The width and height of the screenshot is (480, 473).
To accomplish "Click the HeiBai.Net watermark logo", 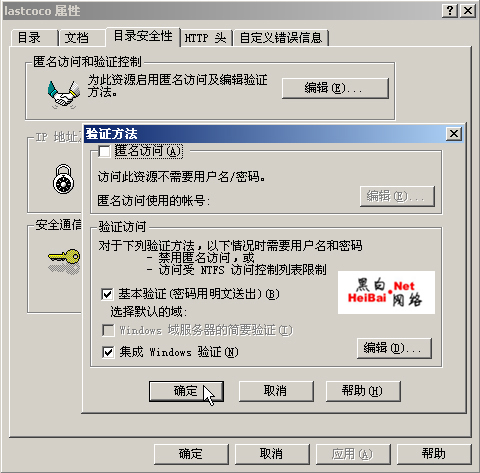I will click(x=386, y=293).
